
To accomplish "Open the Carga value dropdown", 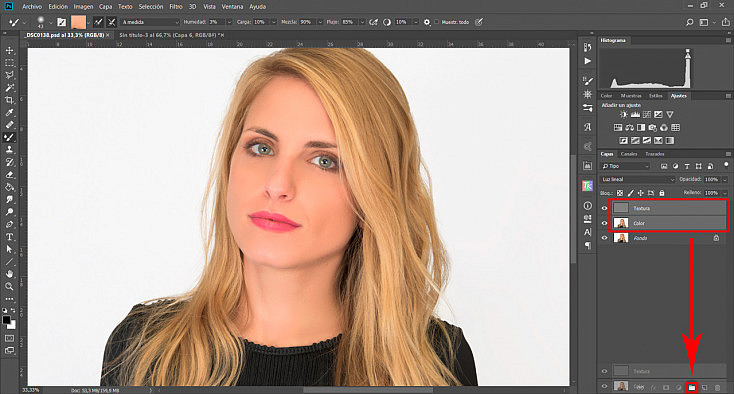I will tap(274, 22).
